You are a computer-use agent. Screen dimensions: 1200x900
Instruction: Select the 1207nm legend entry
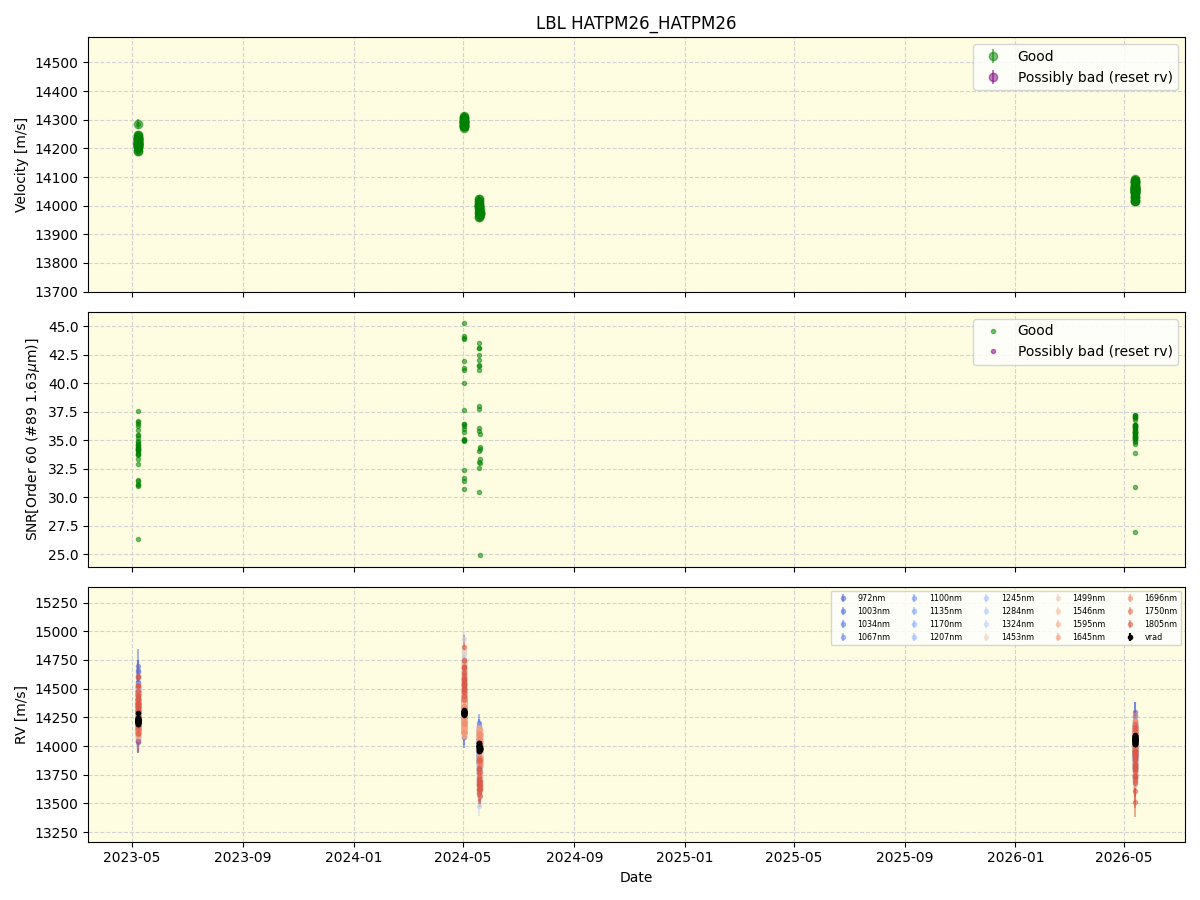937,637
